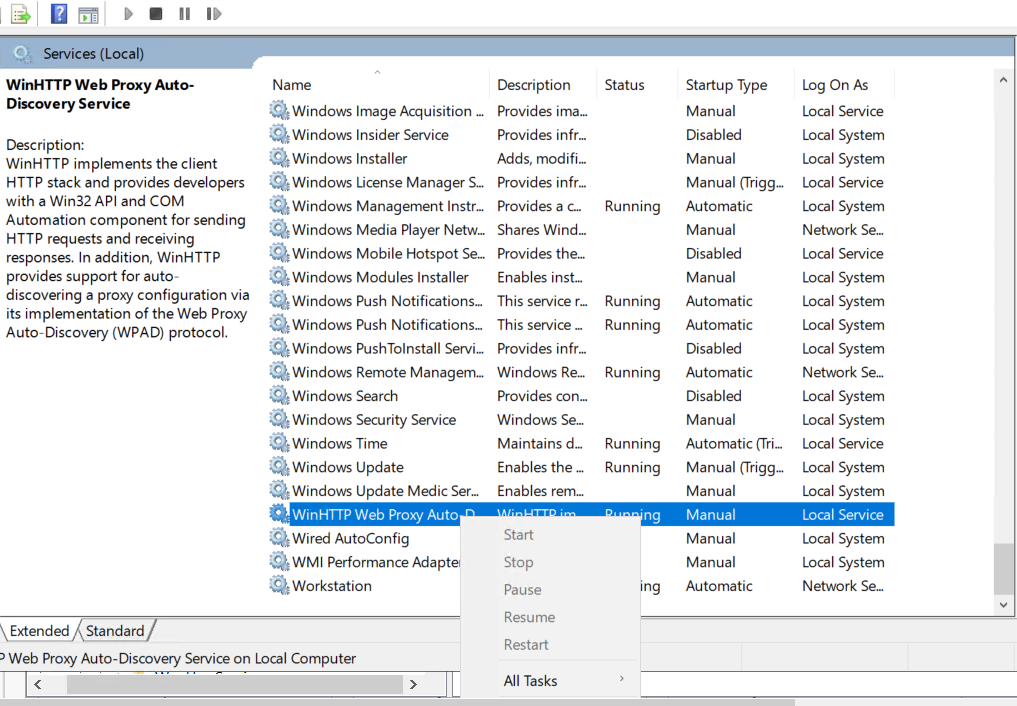Click the horizontal scrollbar right arrow
1017x706 pixels.
[413, 684]
